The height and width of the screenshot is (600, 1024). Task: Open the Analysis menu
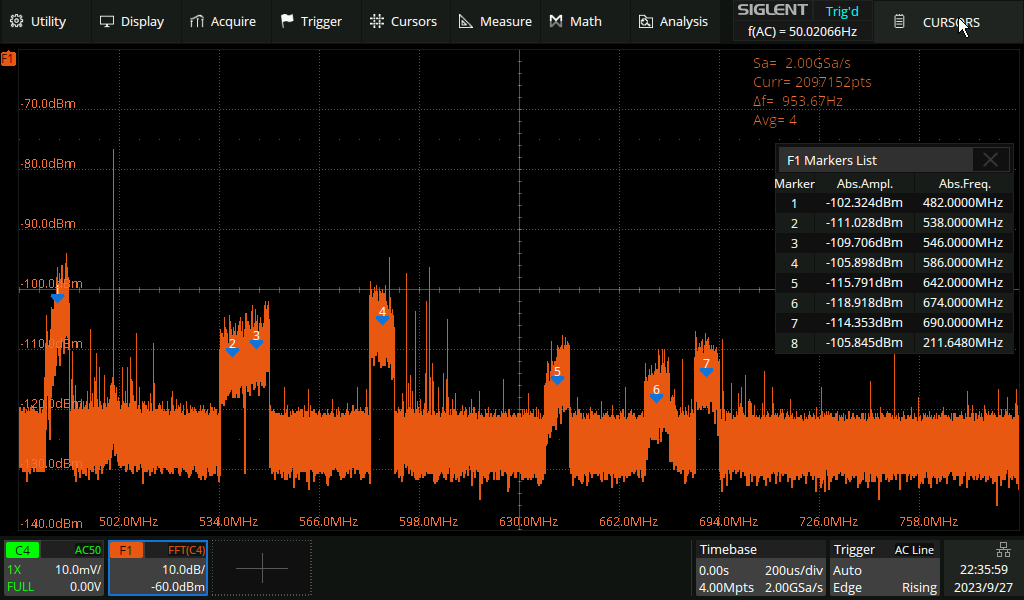pyautogui.click(x=673, y=21)
